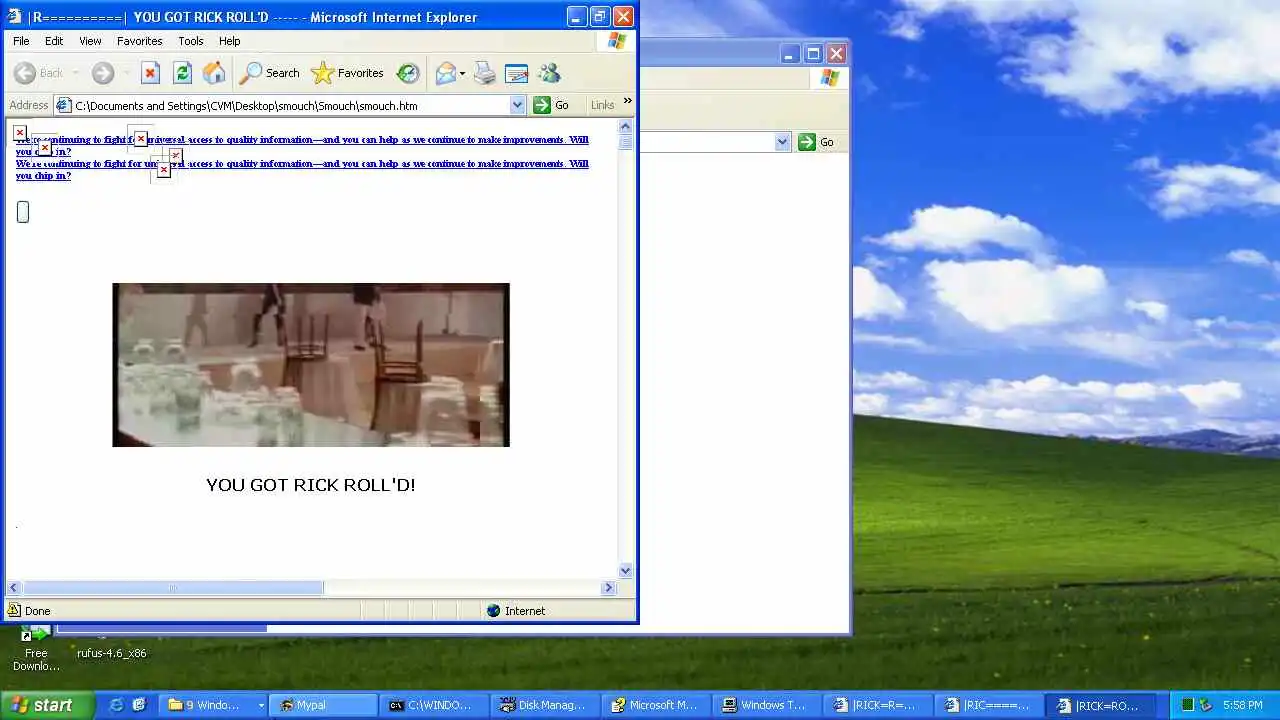Click the Mail envelope icon
This screenshot has height=720, width=1280.
click(445, 73)
